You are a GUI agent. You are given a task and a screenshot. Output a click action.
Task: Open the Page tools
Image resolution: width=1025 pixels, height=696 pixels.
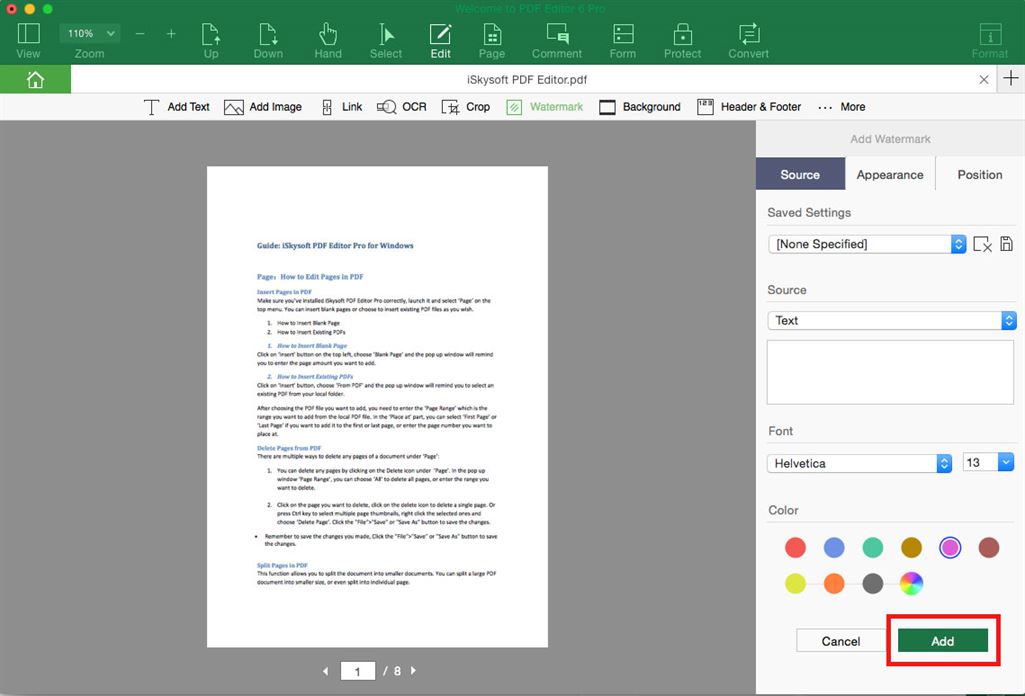click(x=492, y=41)
